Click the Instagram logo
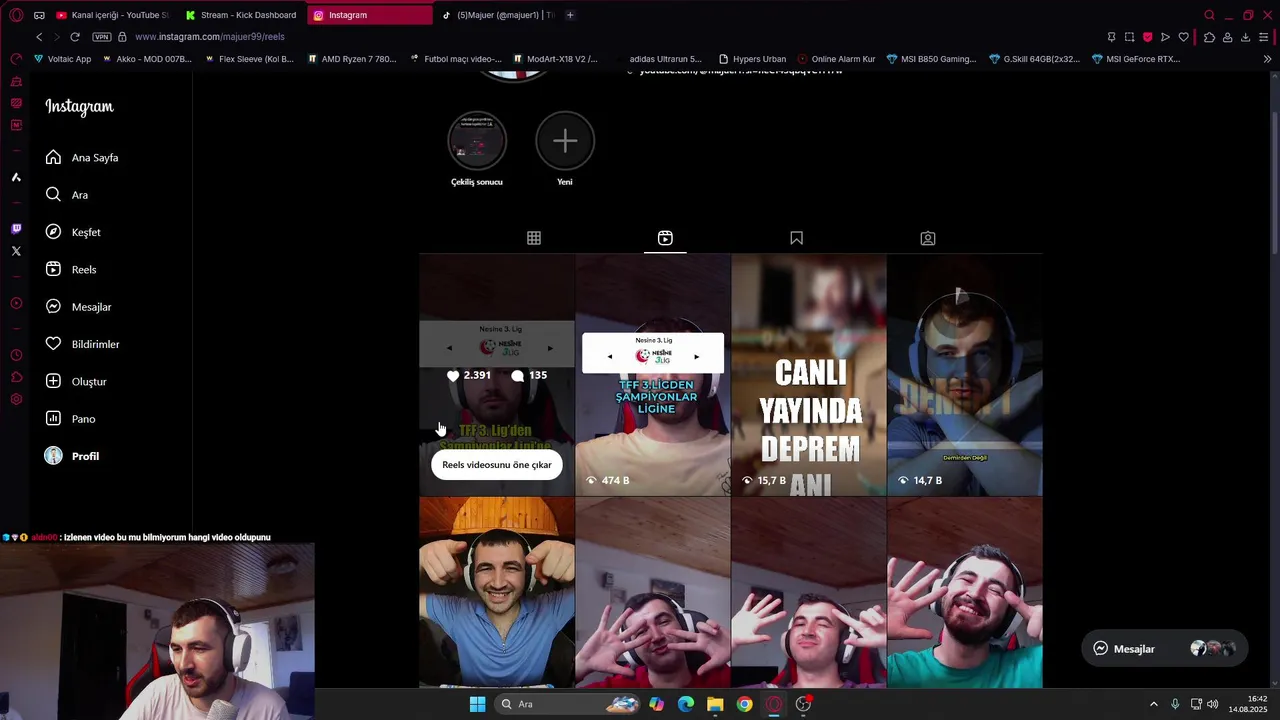This screenshot has width=1280, height=720. [79, 107]
